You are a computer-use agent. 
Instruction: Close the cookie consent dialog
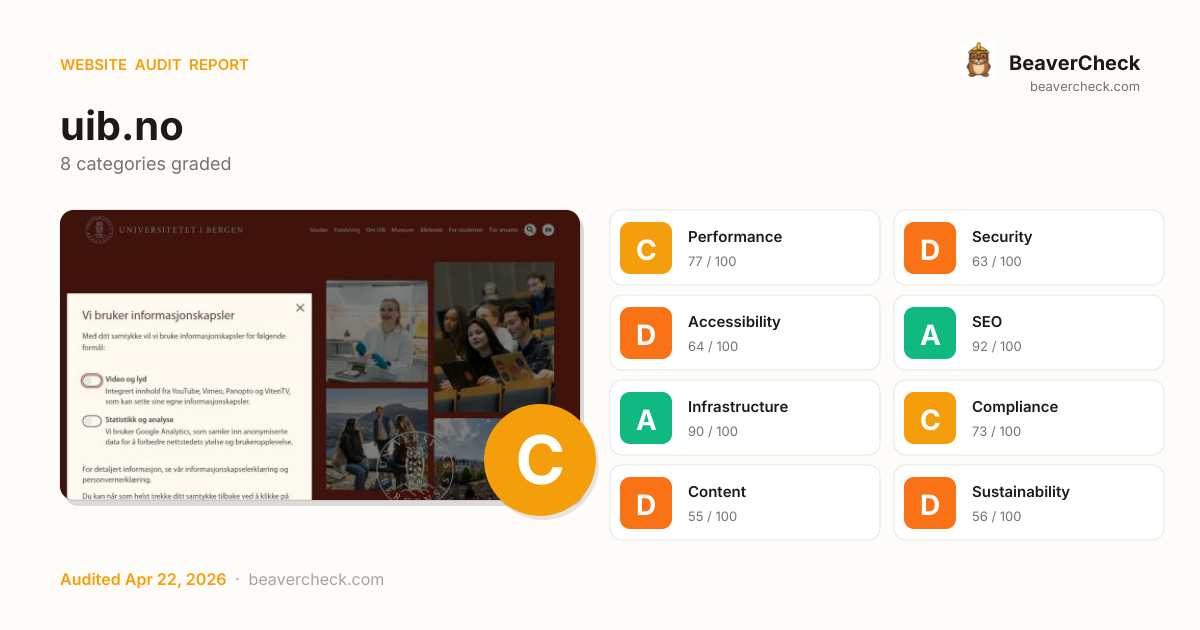pos(300,308)
